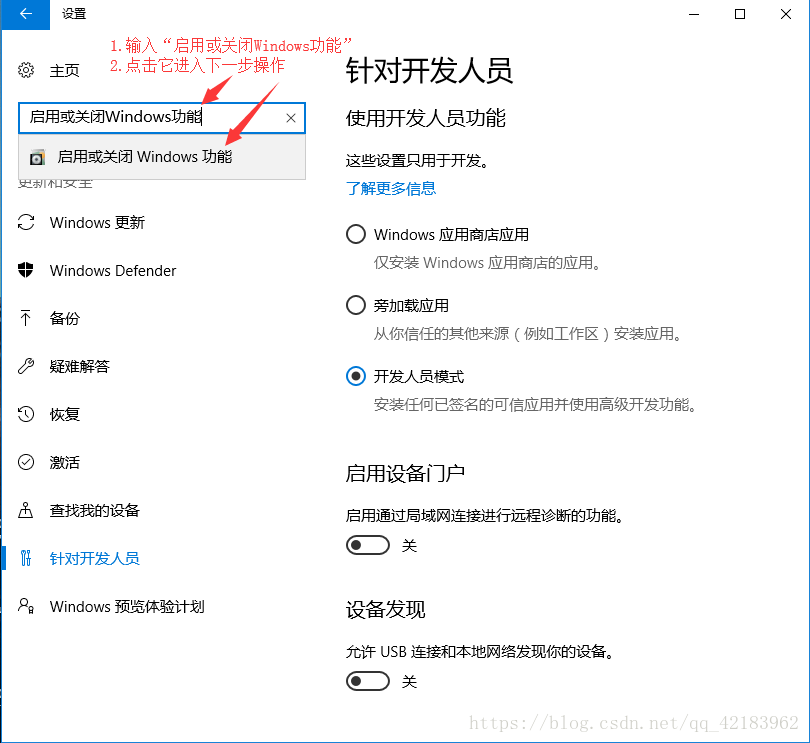Select the 启用或关闭 Windows 功能 search suggestion

click(162, 157)
